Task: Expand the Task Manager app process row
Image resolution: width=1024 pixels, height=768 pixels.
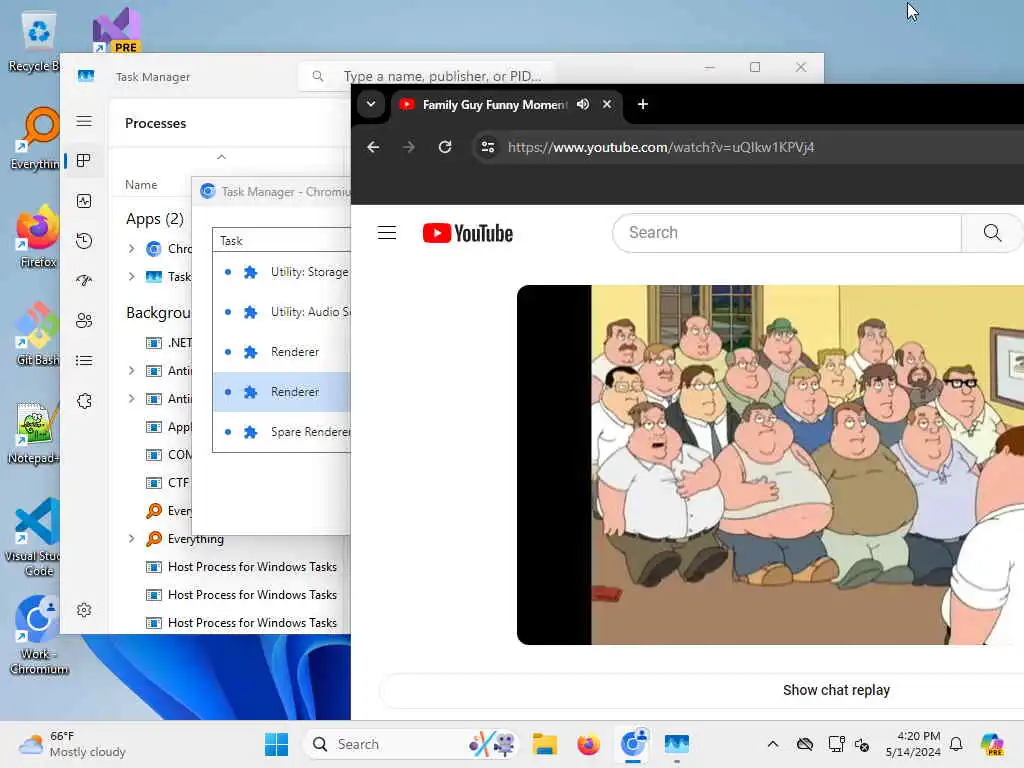Action: pyautogui.click(x=131, y=277)
